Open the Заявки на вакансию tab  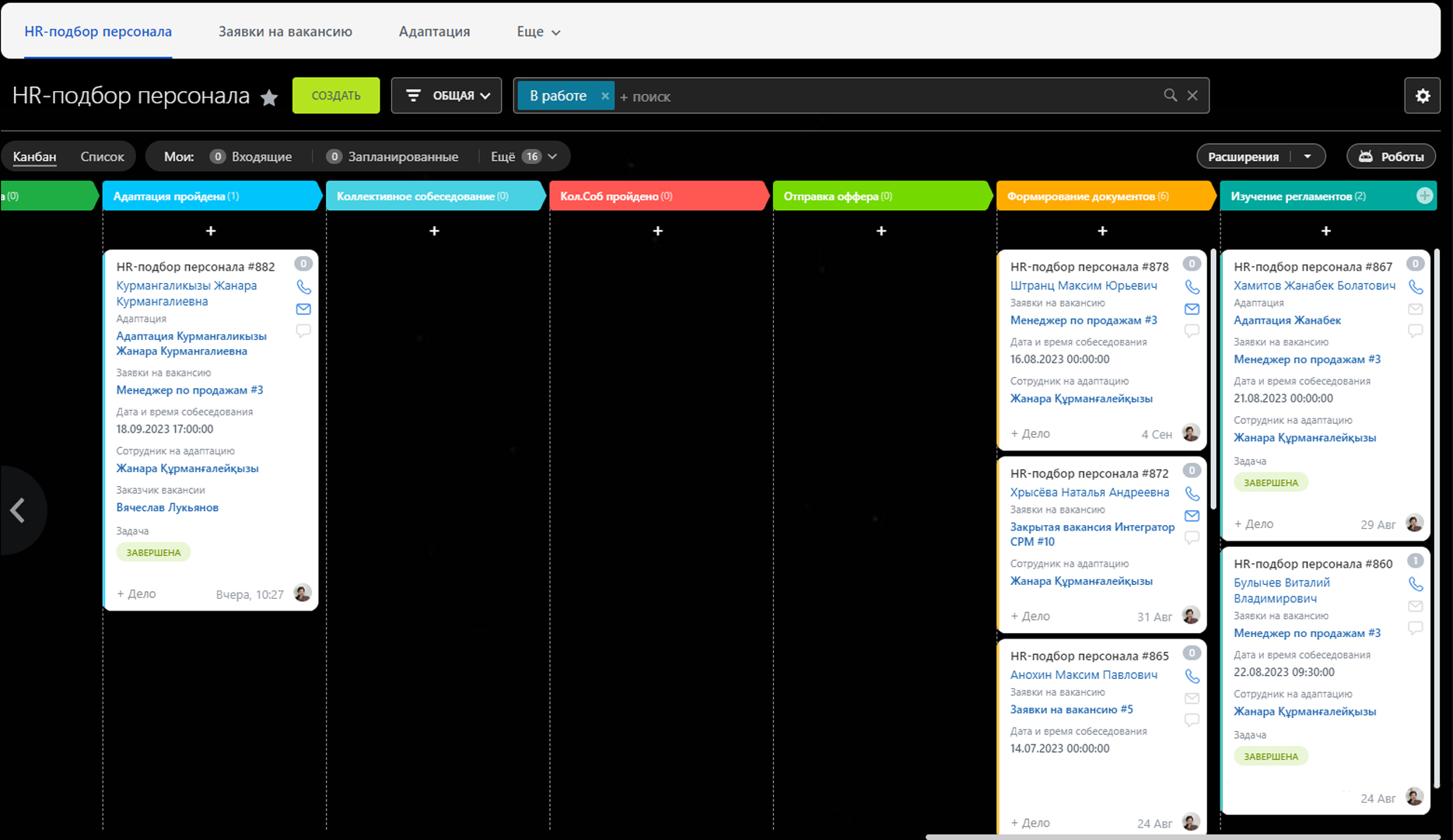[x=285, y=32]
